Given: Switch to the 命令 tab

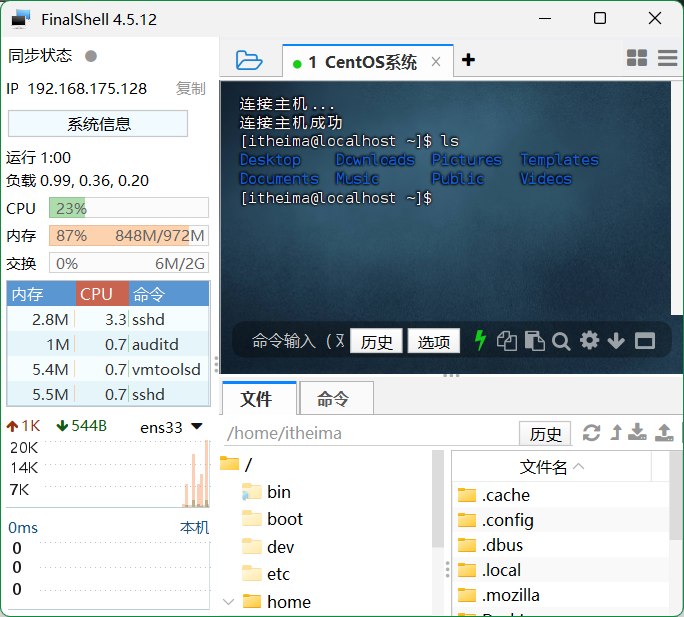Looking at the screenshot, I should point(336,398).
